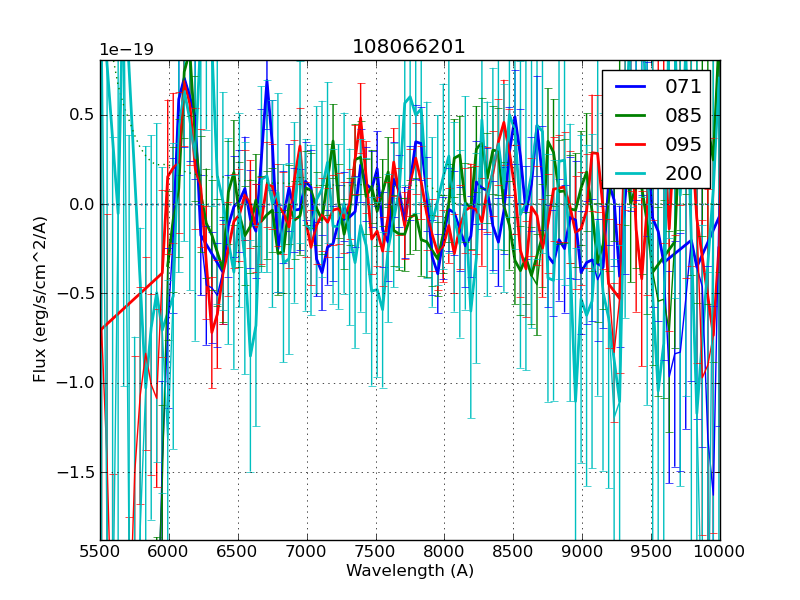Select the 085 legend label
Screen dimensions: 800x600
(x=683, y=115)
